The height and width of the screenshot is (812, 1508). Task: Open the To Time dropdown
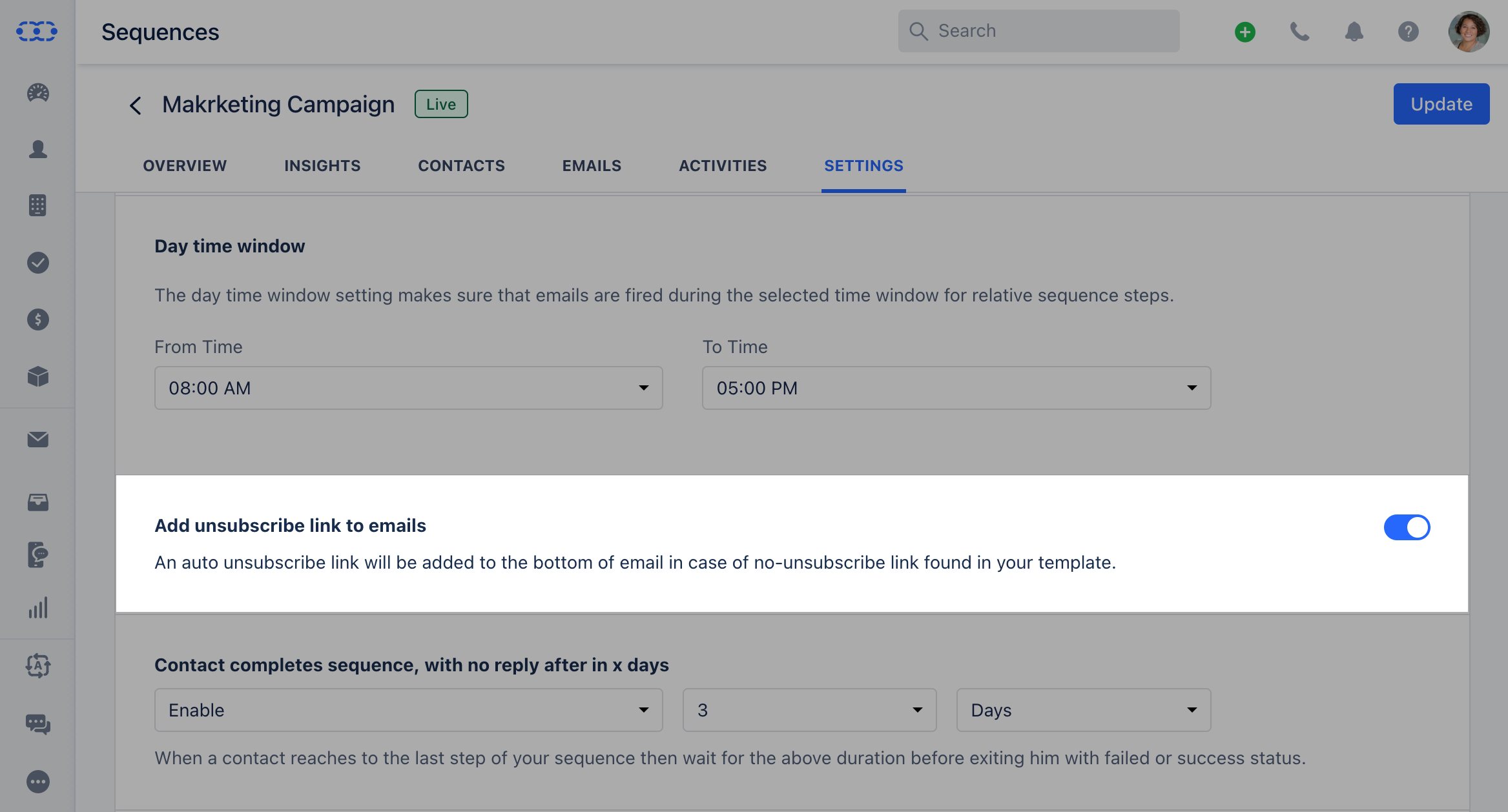[x=956, y=388]
